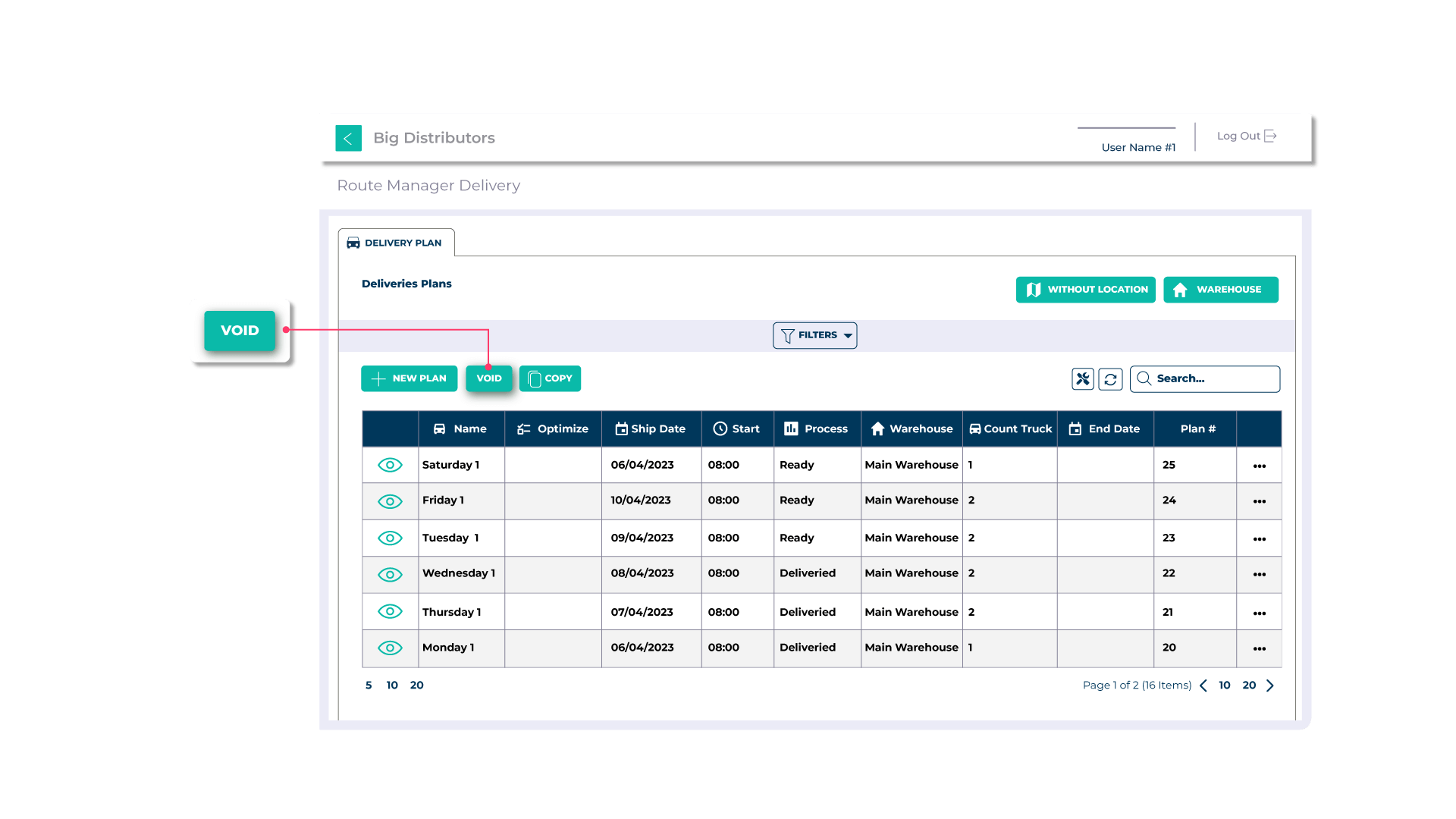Viewport: 1456px width, 819px height.
Task: Click the Void button in toolbar
Action: point(489,378)
